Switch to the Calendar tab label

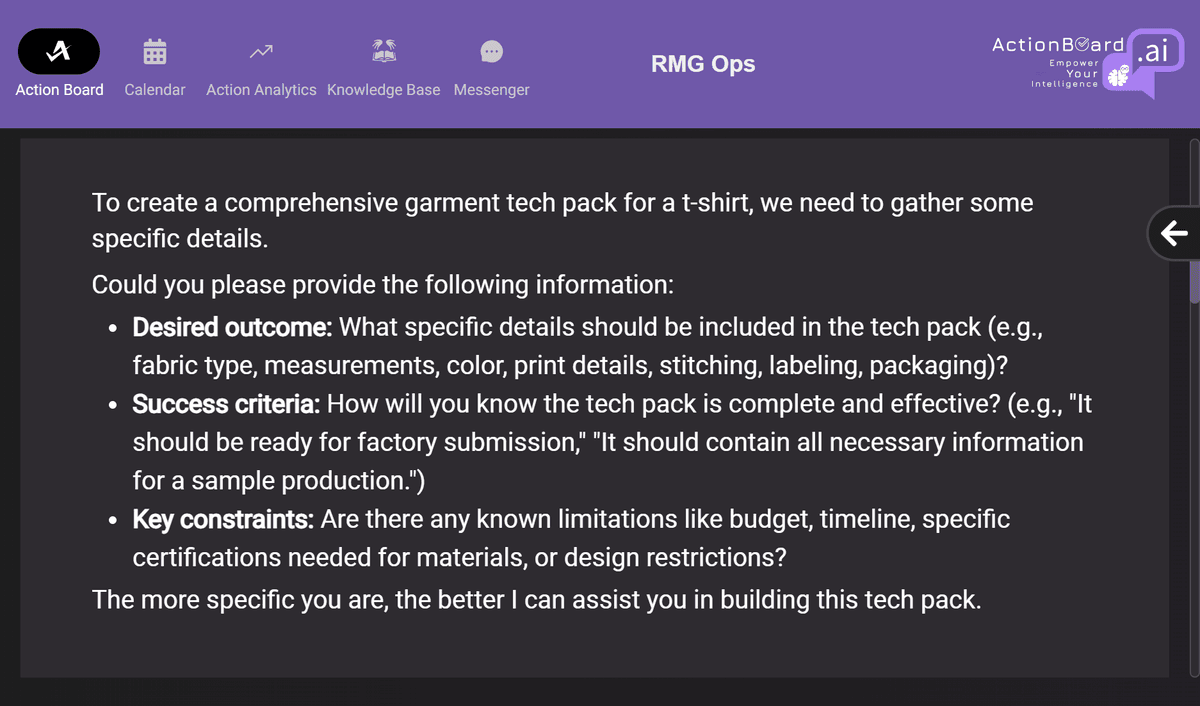[155, 90]
